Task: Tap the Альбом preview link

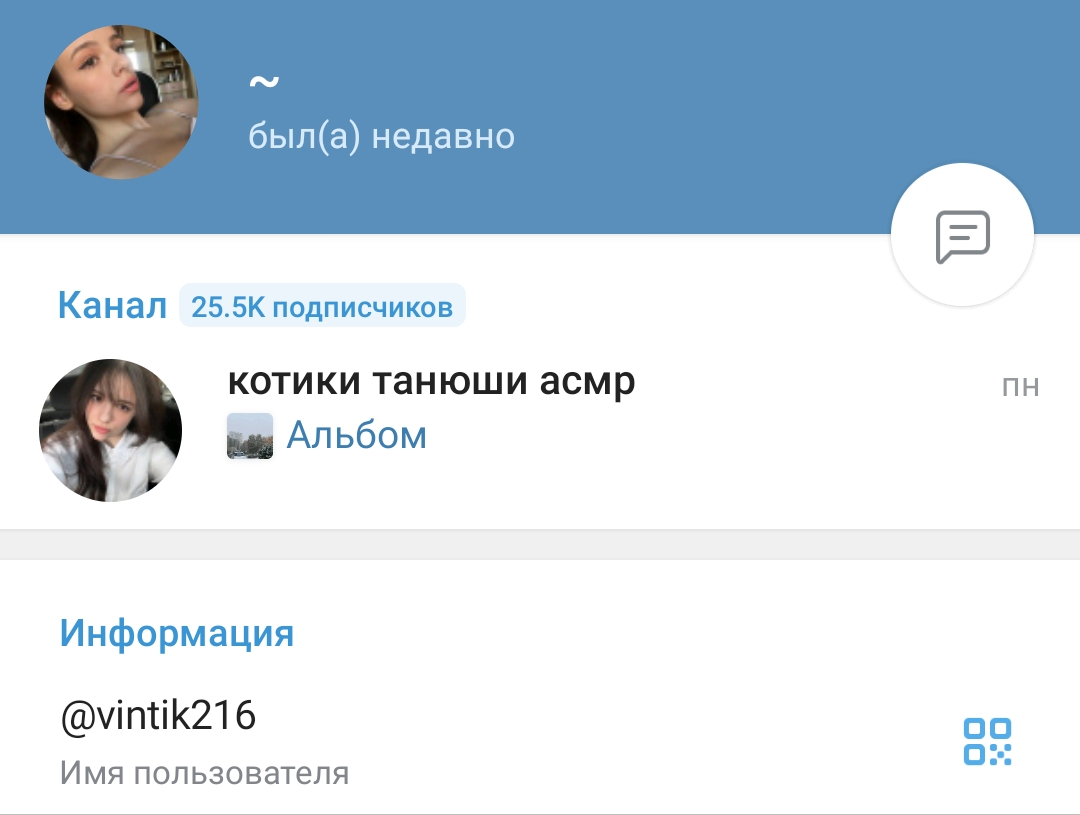Action: [x=356, y=435]
